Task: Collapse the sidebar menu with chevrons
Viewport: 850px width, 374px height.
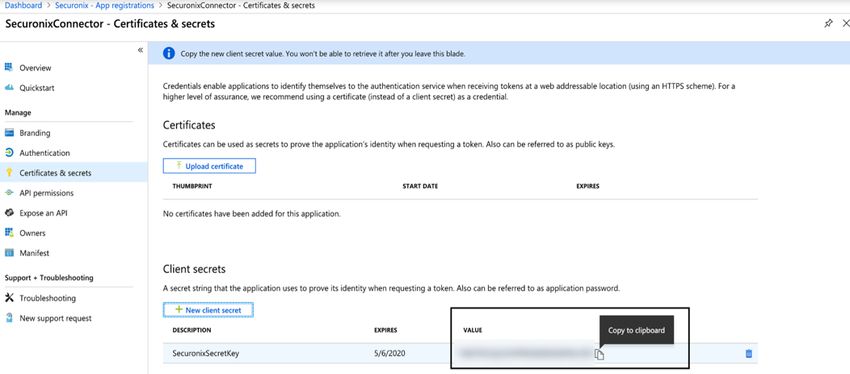Action: pos(140,50)
